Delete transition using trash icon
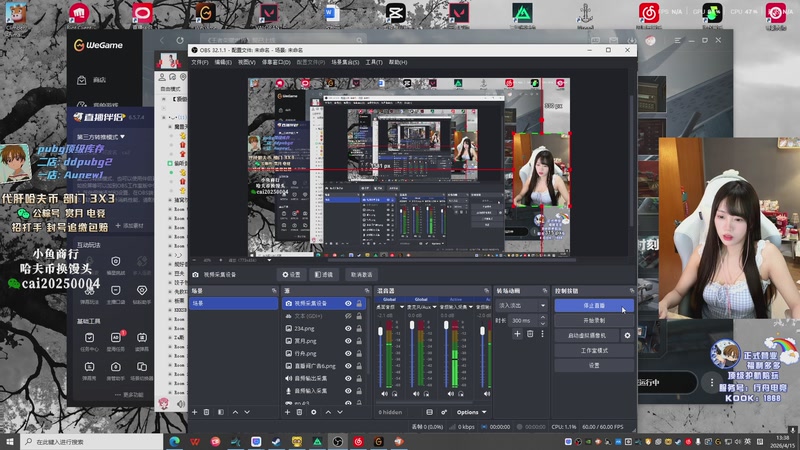 pyautogui.click(x=530, y=334)
